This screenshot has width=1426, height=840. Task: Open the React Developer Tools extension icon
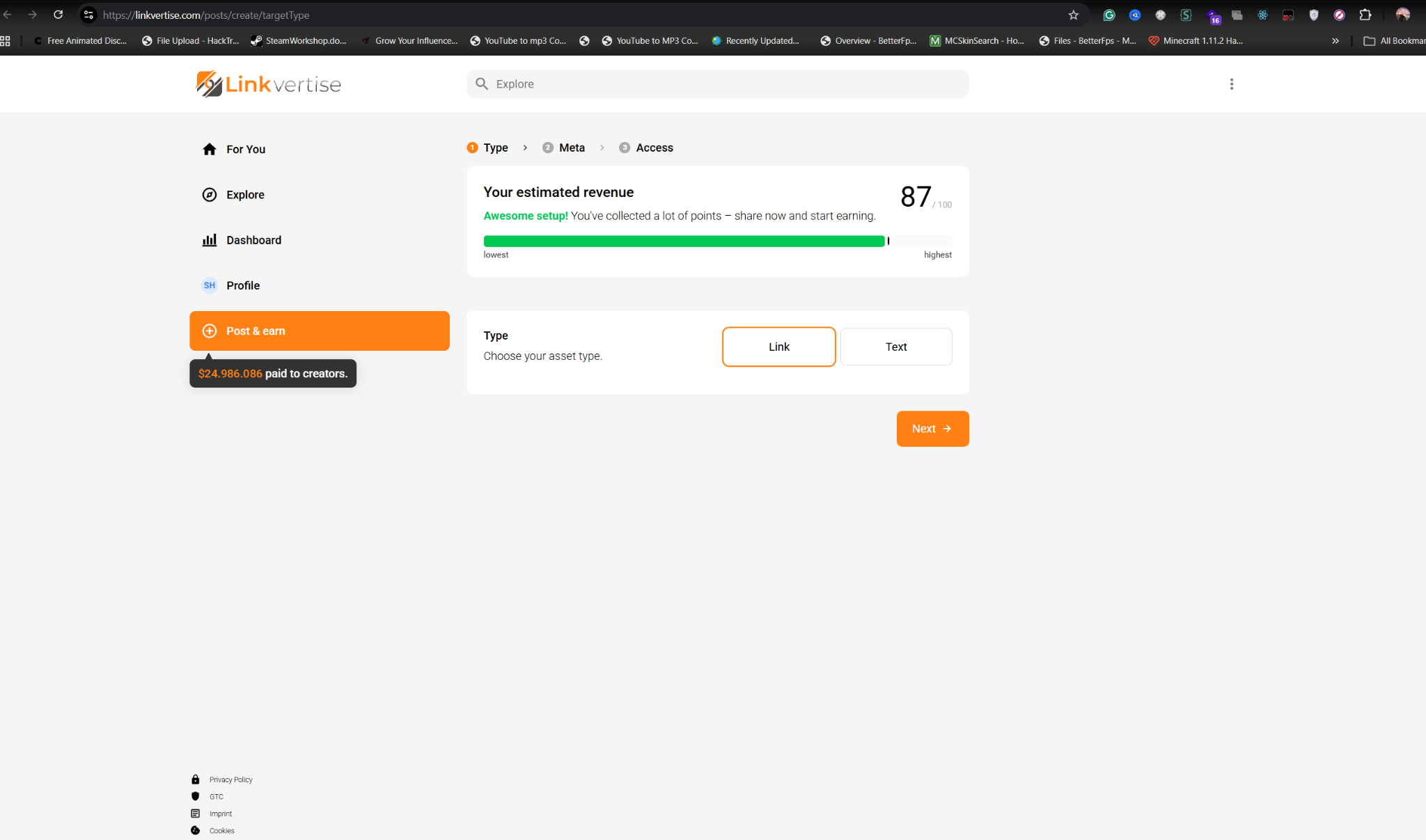pyautogui.click(x=1262, y=15)
